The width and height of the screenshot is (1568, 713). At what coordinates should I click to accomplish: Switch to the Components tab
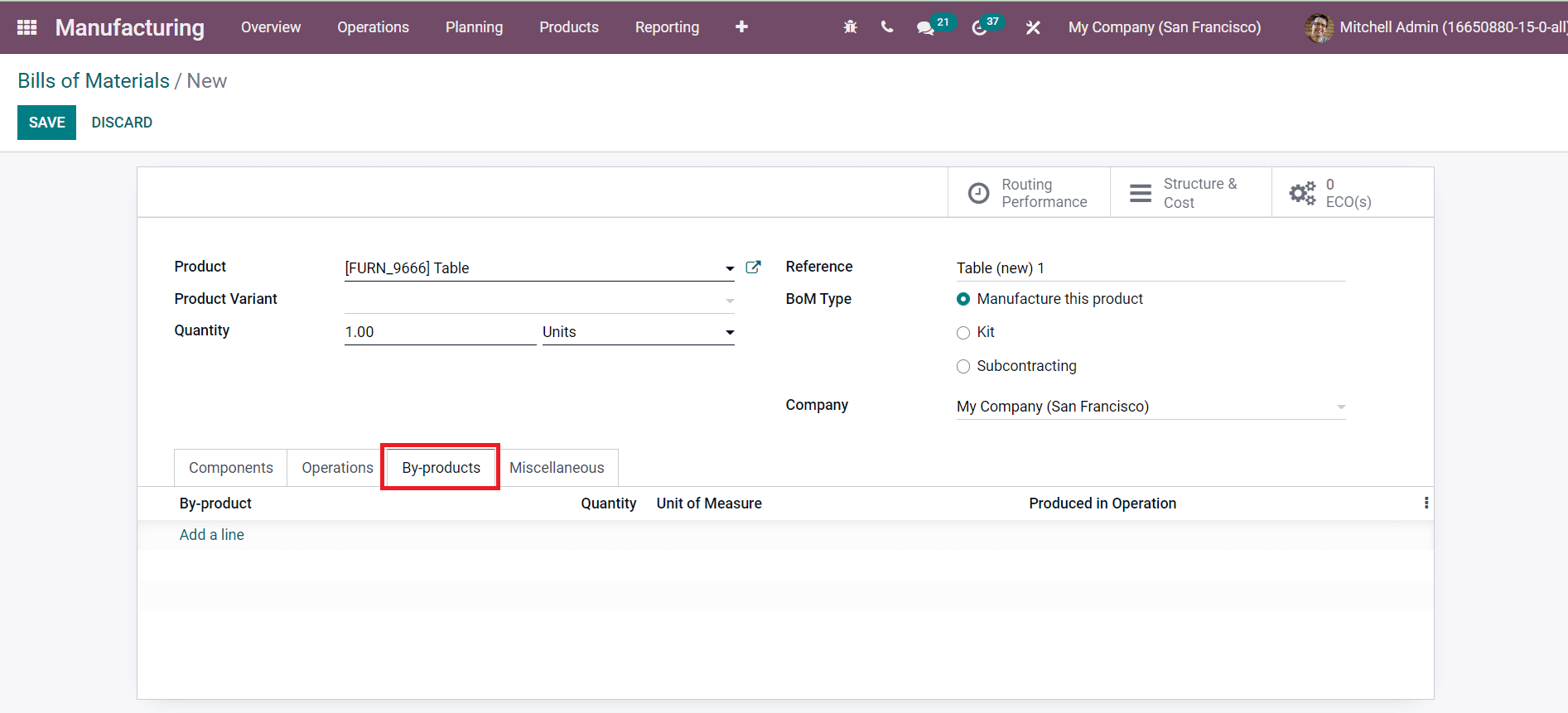[230, 468]
